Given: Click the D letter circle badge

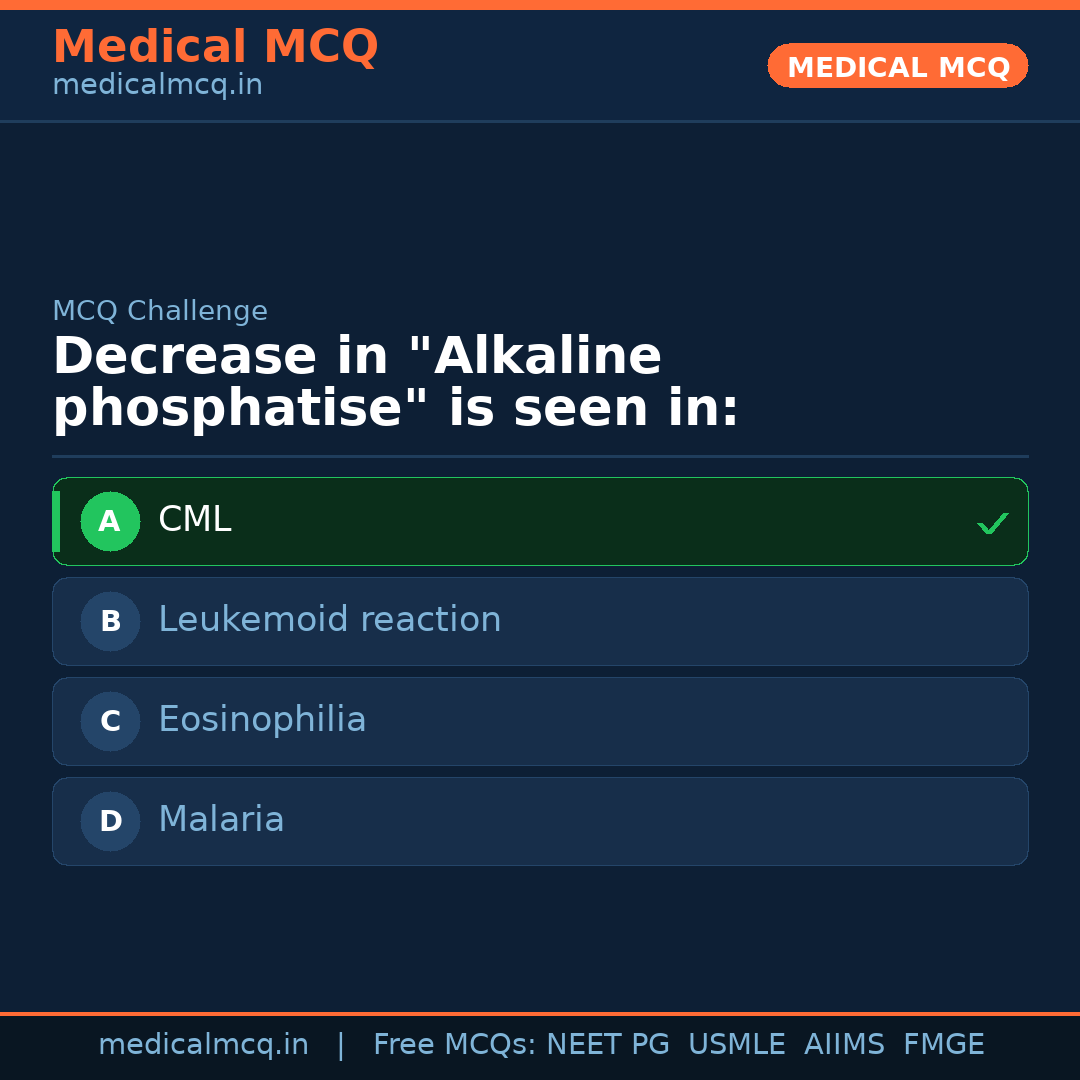Looking at the screenshot, I should [110, 821].
